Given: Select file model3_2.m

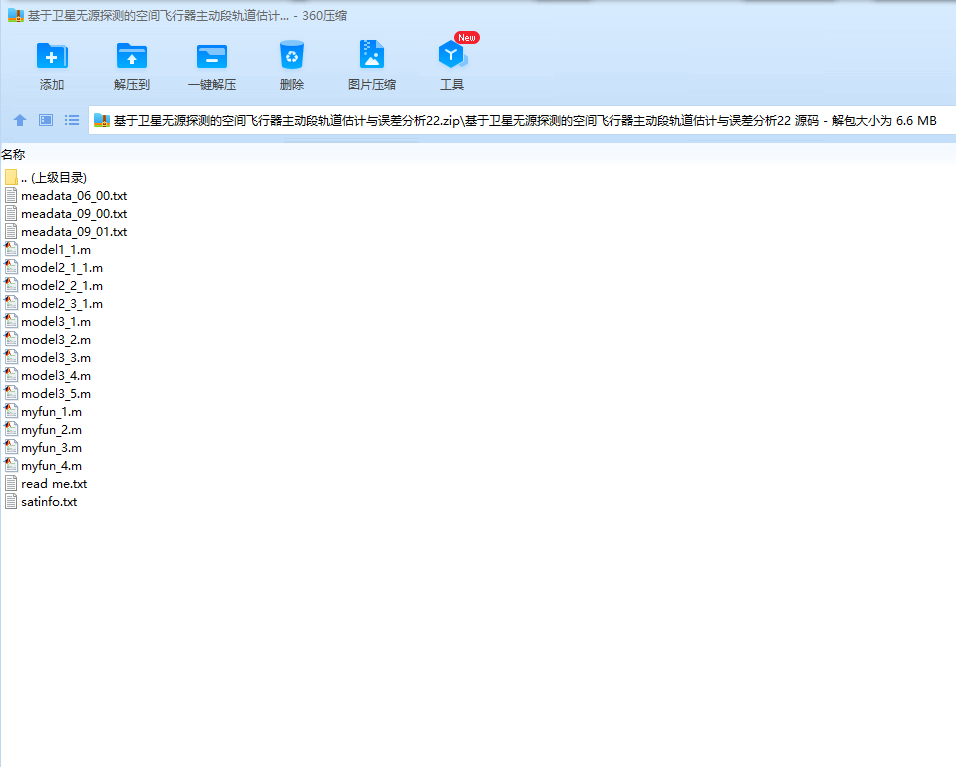Looking at the screenshot, I should pos(48,340).
